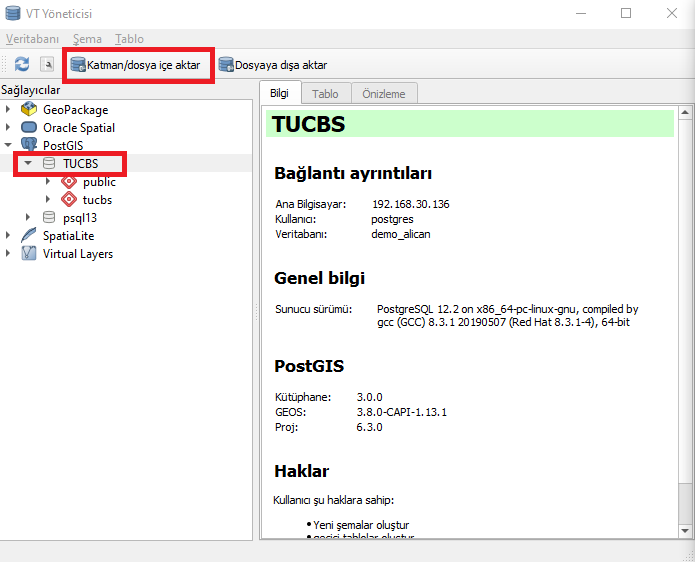Click the database value demo_alican
Viewport: 695px width, 562px height.
401,234
